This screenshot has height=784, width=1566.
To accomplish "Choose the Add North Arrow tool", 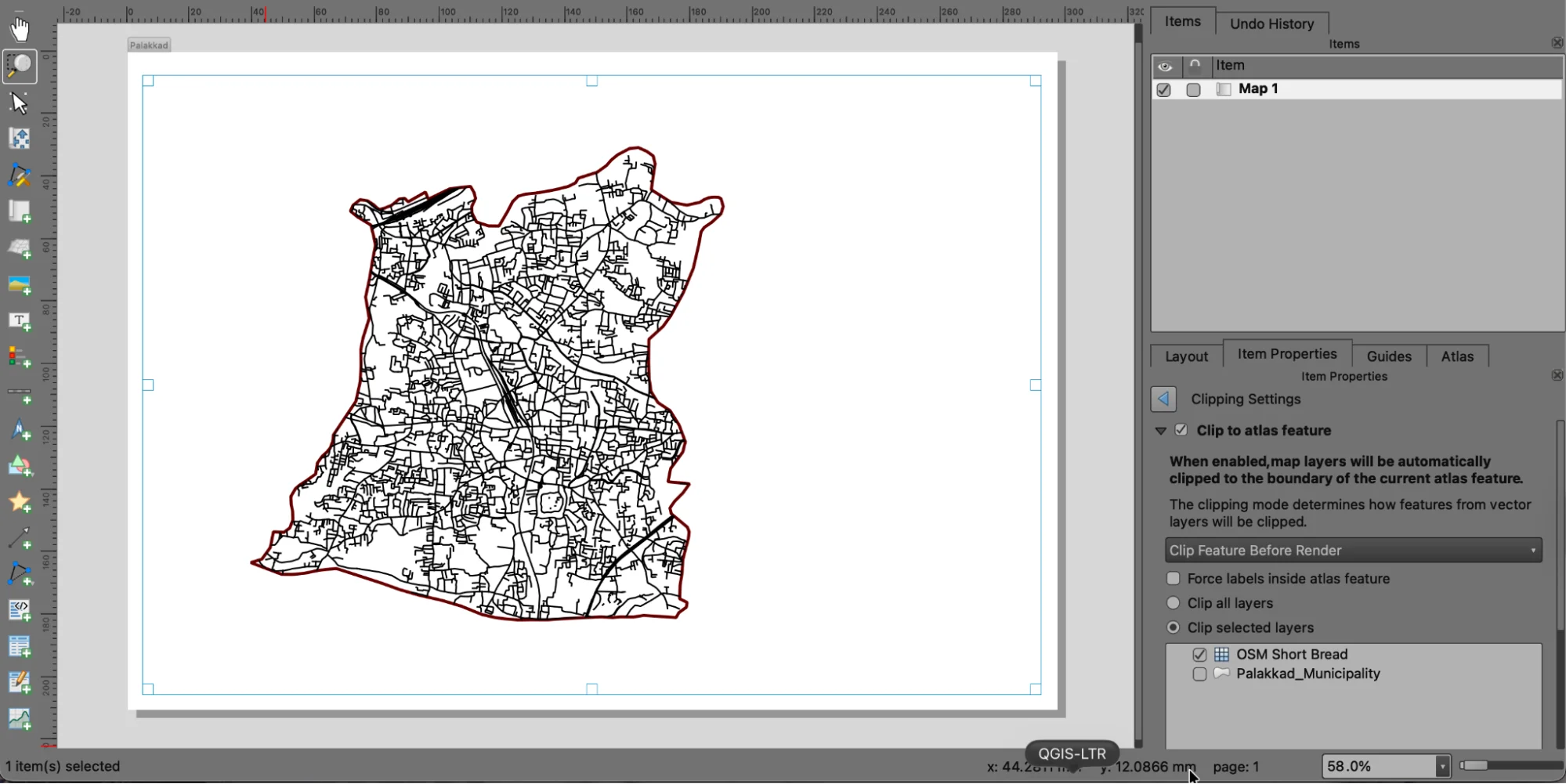I will coord(20,429).
